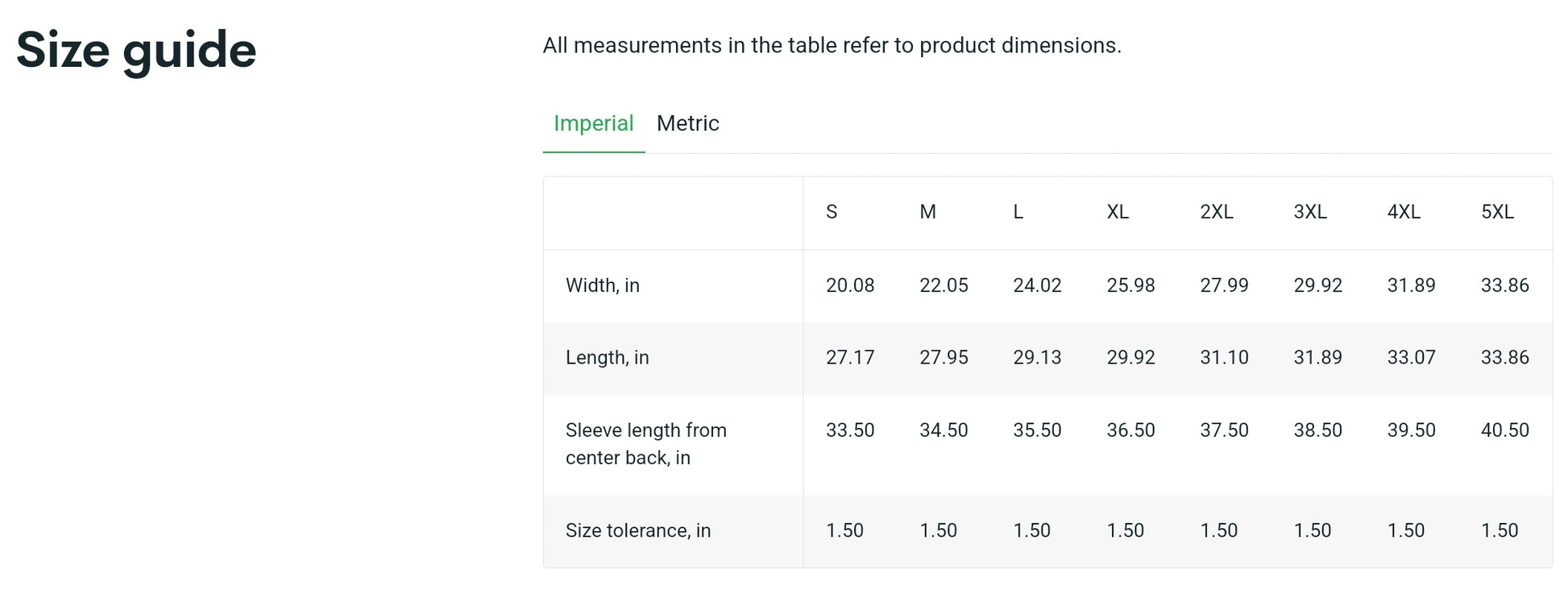1568x598 pixels.
Task: Select length value 33.86 for 5XL
Action: [x=1504, y=358]
